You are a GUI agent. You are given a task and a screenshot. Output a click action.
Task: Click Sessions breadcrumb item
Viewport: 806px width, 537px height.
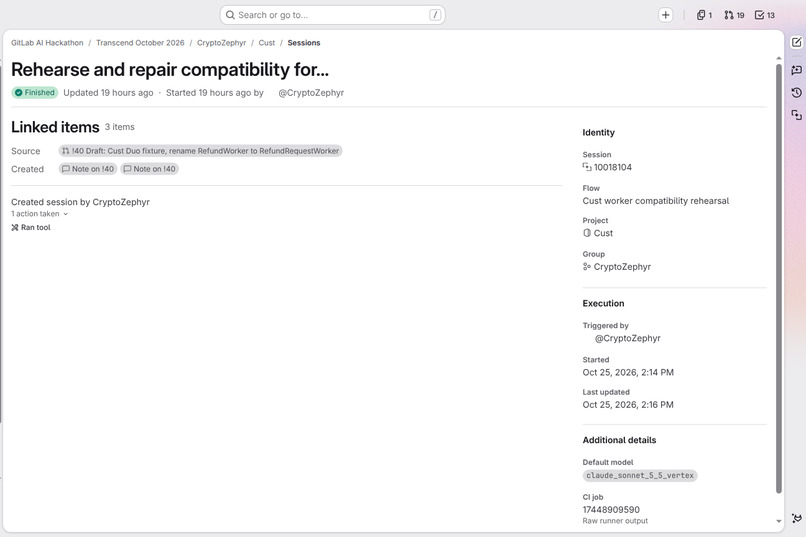point(304,43)
